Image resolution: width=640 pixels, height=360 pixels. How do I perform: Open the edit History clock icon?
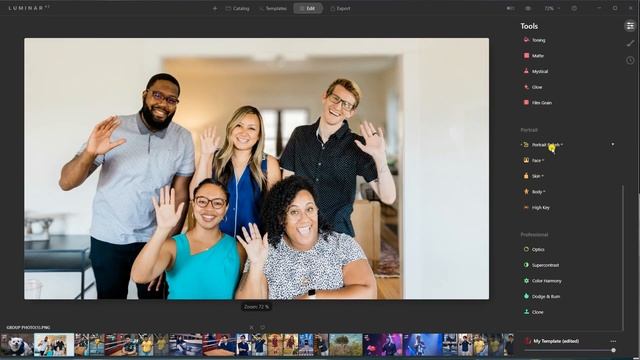pos(630,60)
